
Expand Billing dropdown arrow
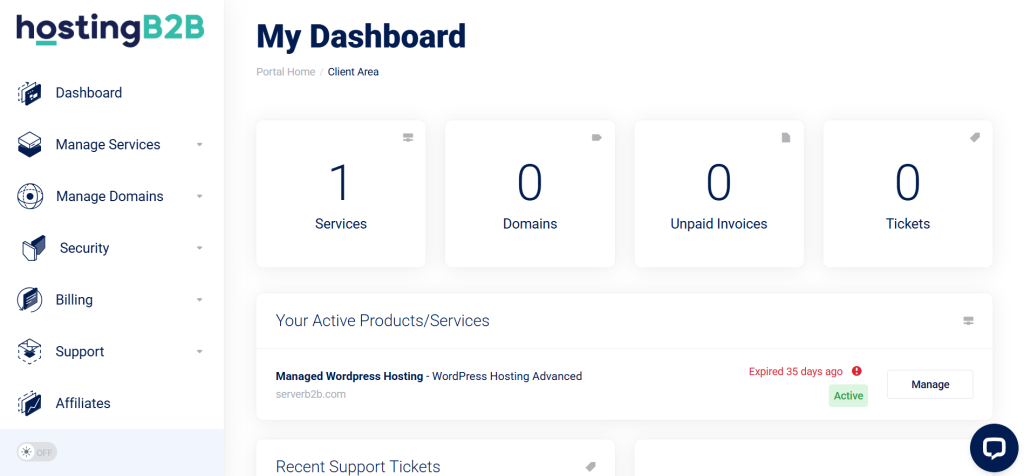(x=200, y=300)
